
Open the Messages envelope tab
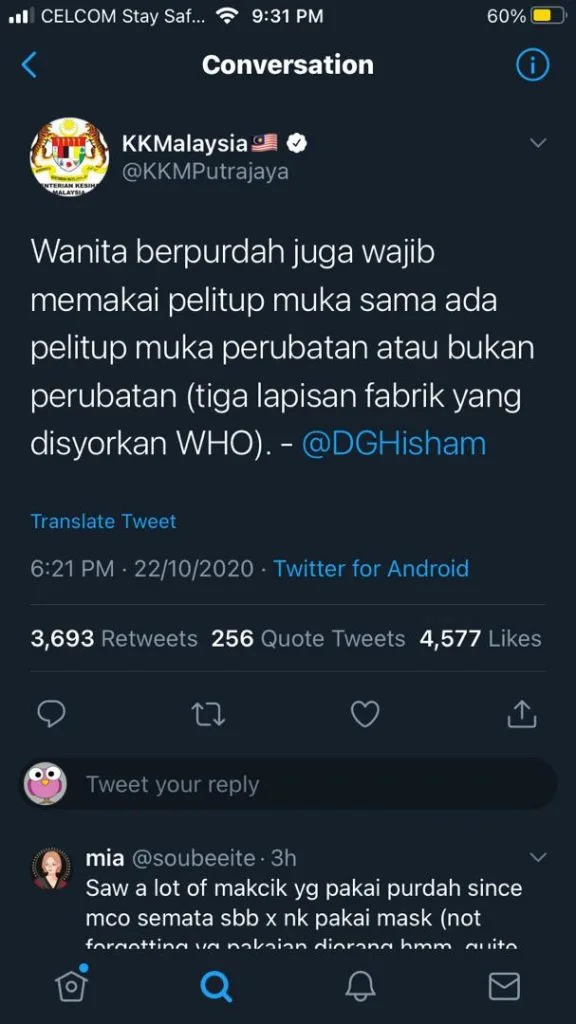pos(504,986)
